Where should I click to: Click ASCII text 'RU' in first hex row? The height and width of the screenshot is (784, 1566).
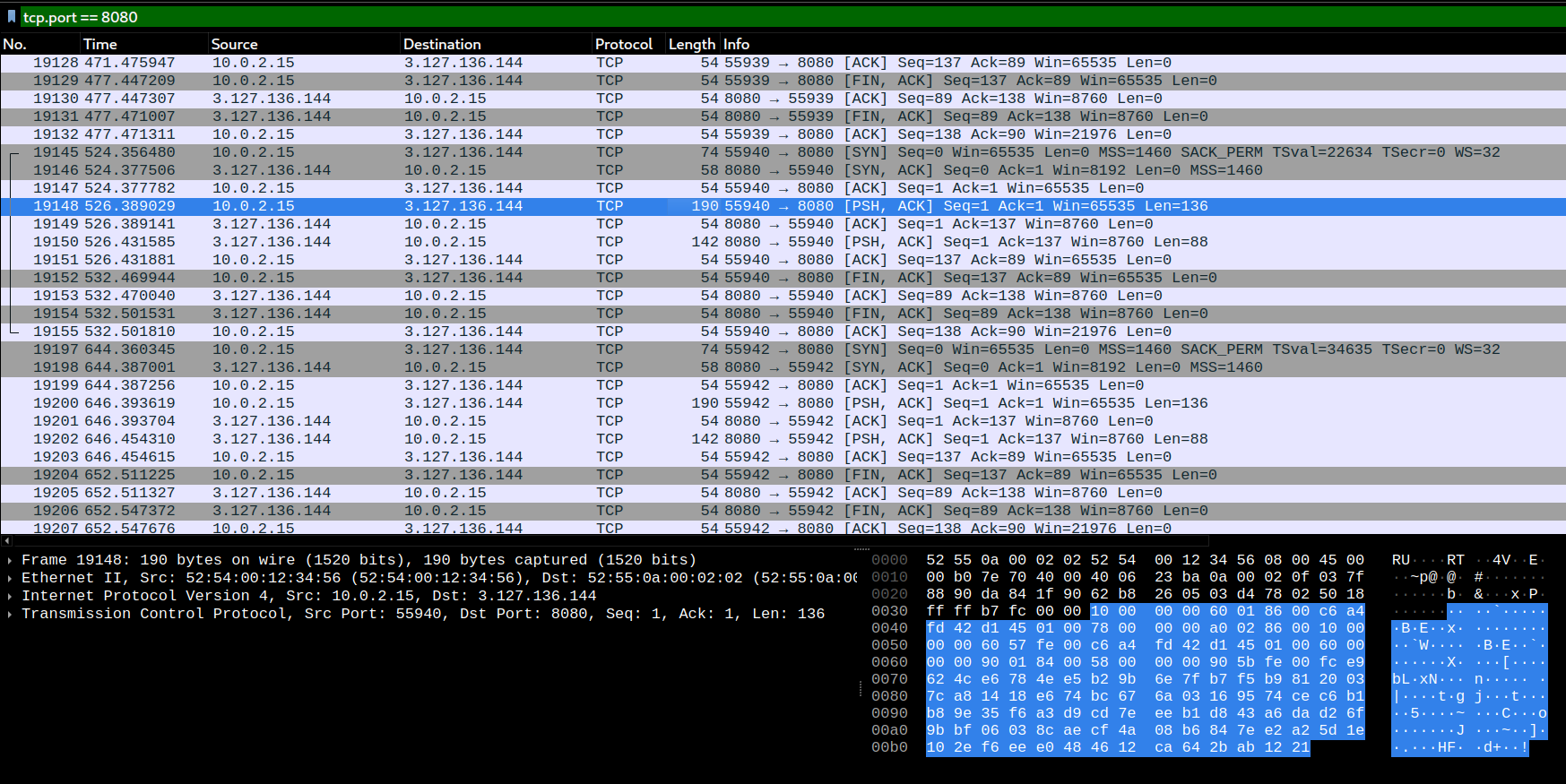1401,560
